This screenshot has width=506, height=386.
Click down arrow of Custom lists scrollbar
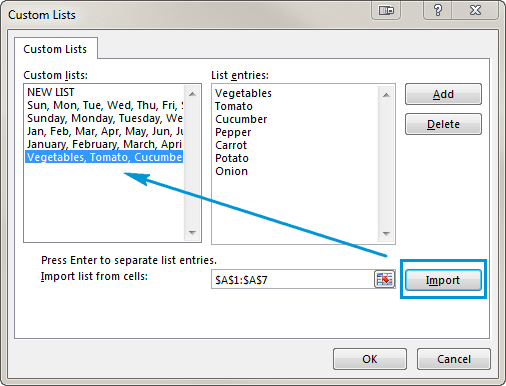point(192,232)
